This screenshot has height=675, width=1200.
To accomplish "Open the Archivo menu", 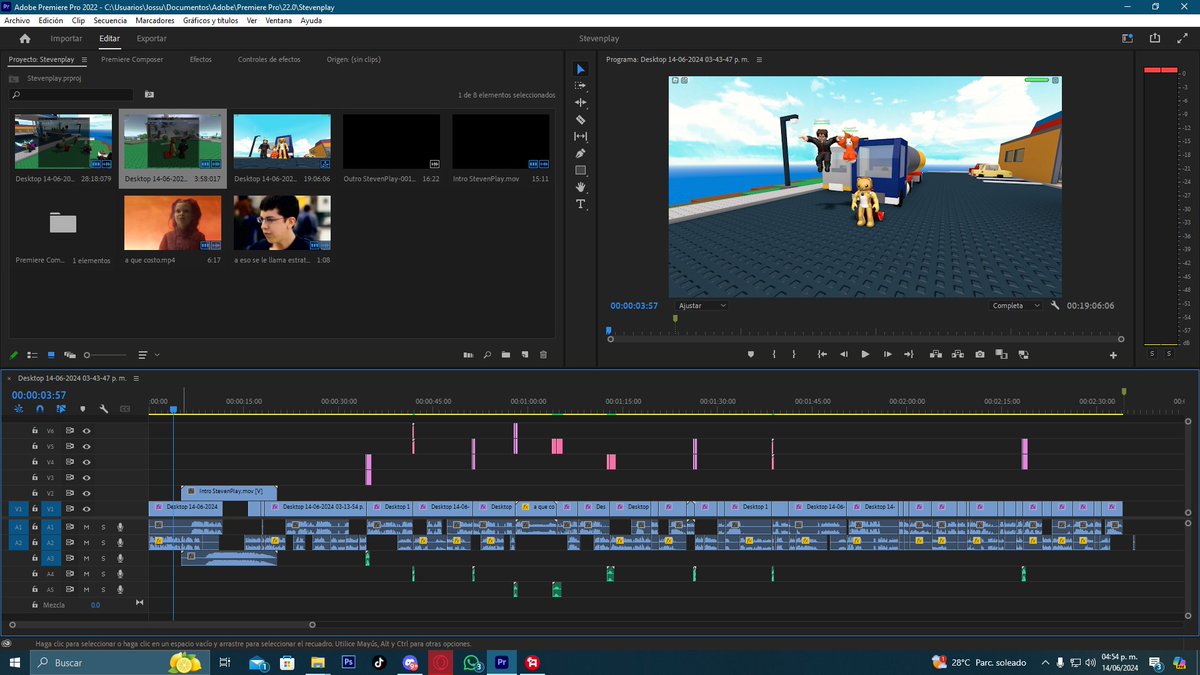I will pyautogui.click(x=18, y=20).
